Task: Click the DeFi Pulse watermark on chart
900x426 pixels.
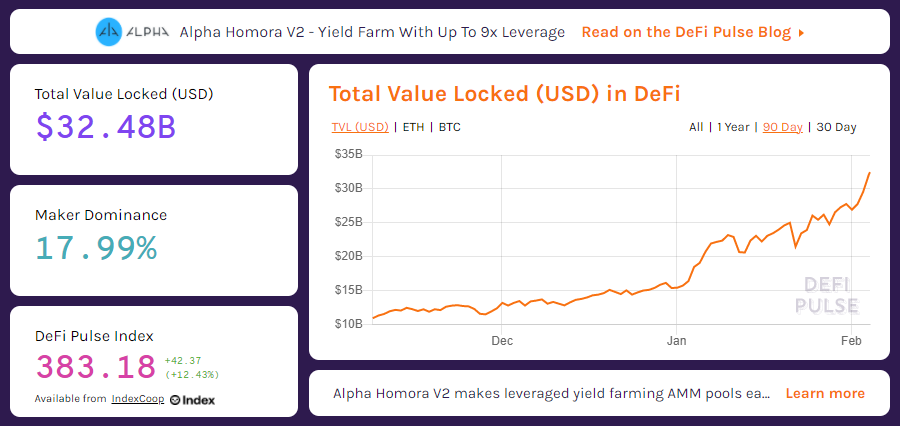Action: (x=827, y=295)
